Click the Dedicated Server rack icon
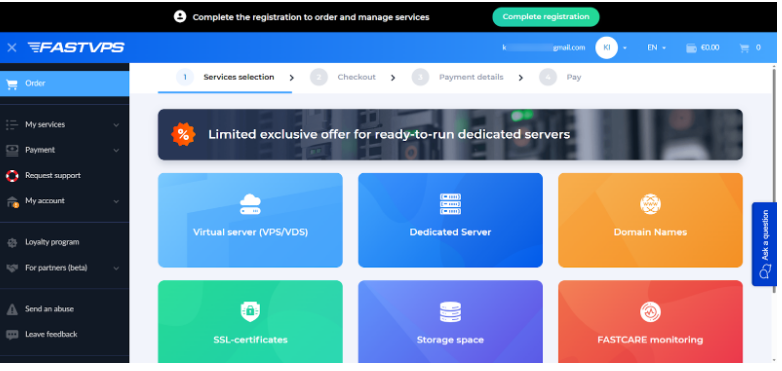This screenshot has width=782, height=371. [x=450, y=204]
